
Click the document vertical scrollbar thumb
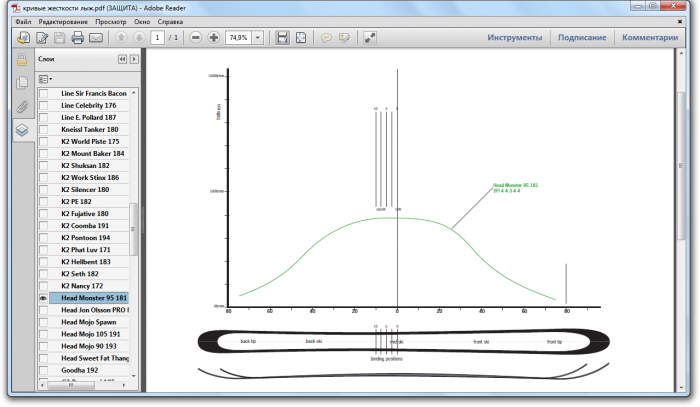tap(681, 166)
